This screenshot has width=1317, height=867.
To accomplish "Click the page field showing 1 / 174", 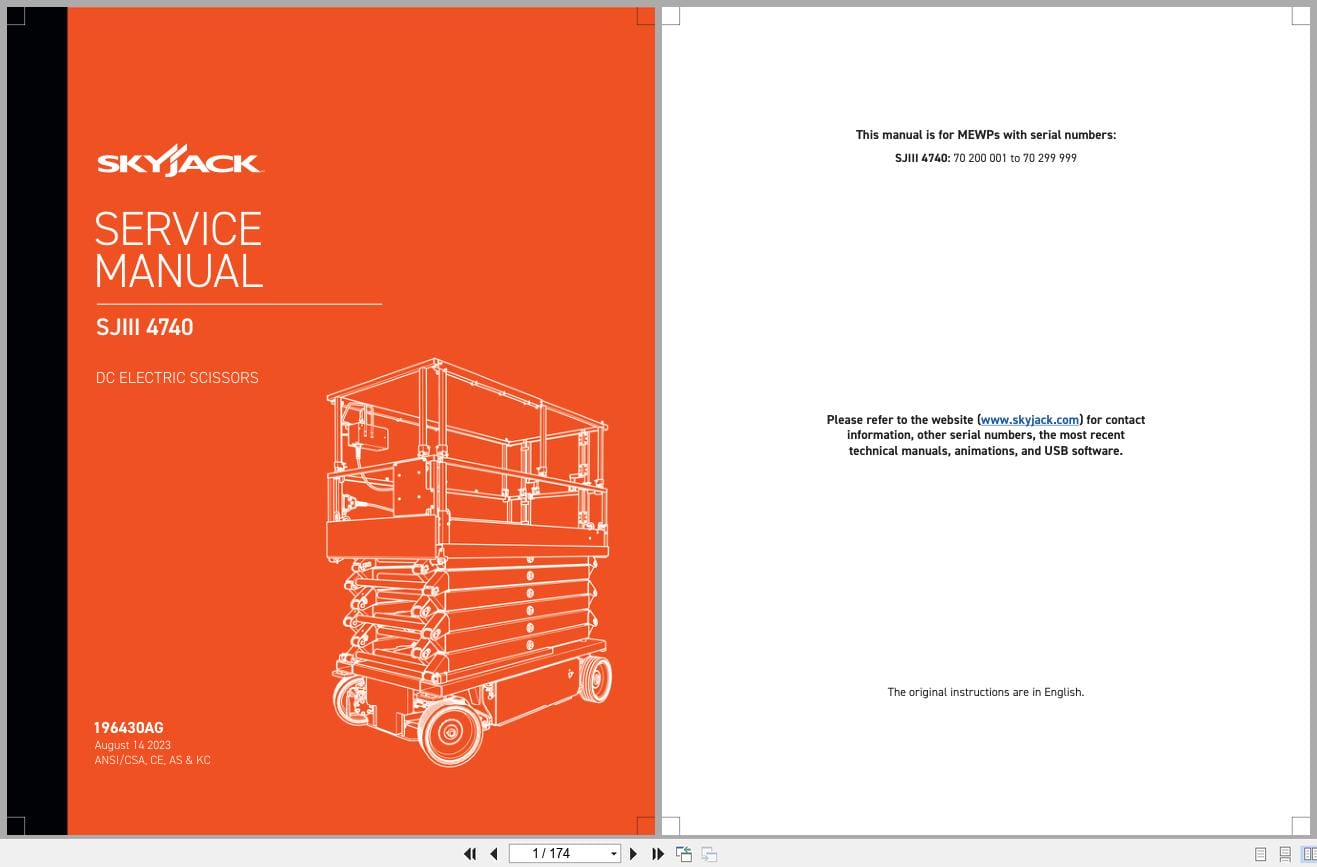I will click(550, 853).
